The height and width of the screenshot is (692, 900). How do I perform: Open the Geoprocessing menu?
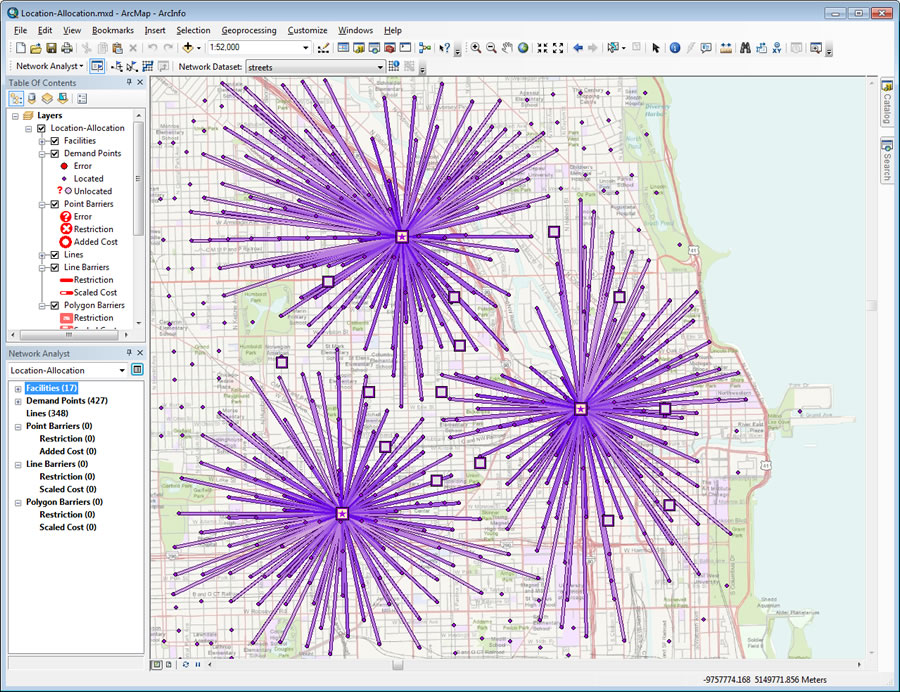(x=248, y=31)
